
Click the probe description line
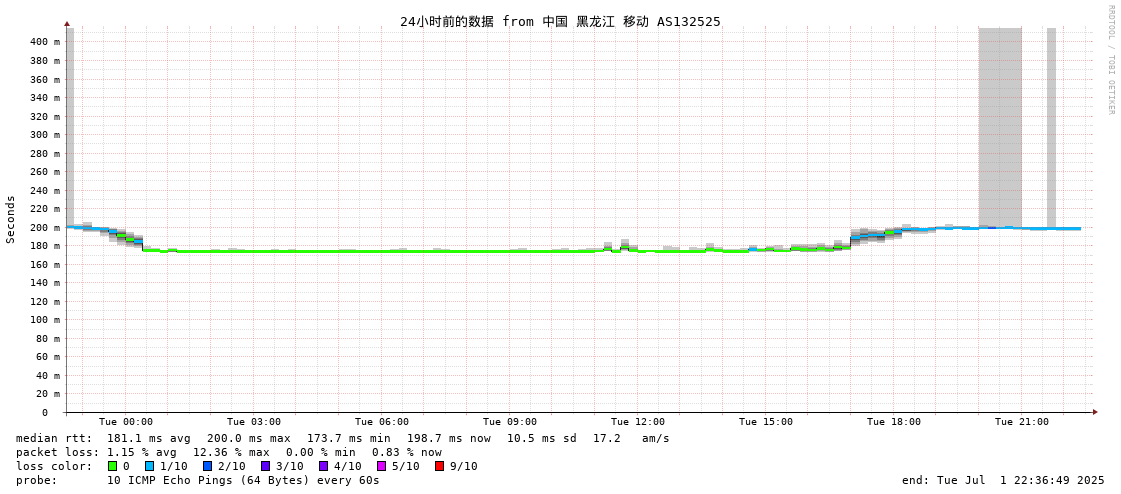[197, 480]
